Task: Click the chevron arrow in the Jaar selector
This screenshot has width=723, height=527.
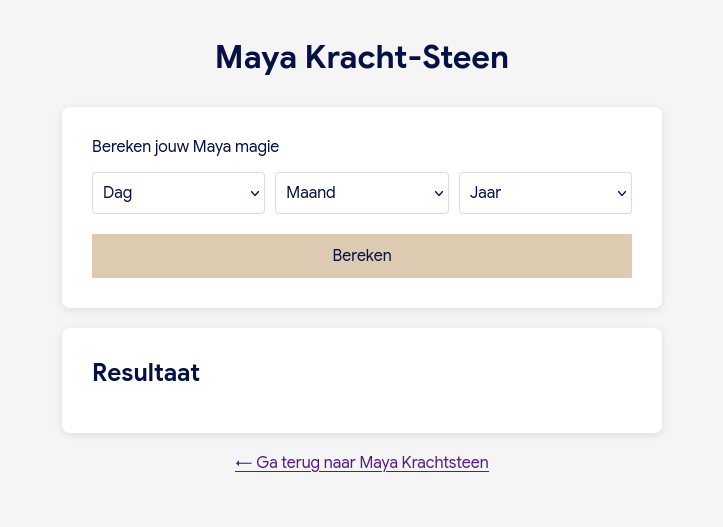Action: 622,194
